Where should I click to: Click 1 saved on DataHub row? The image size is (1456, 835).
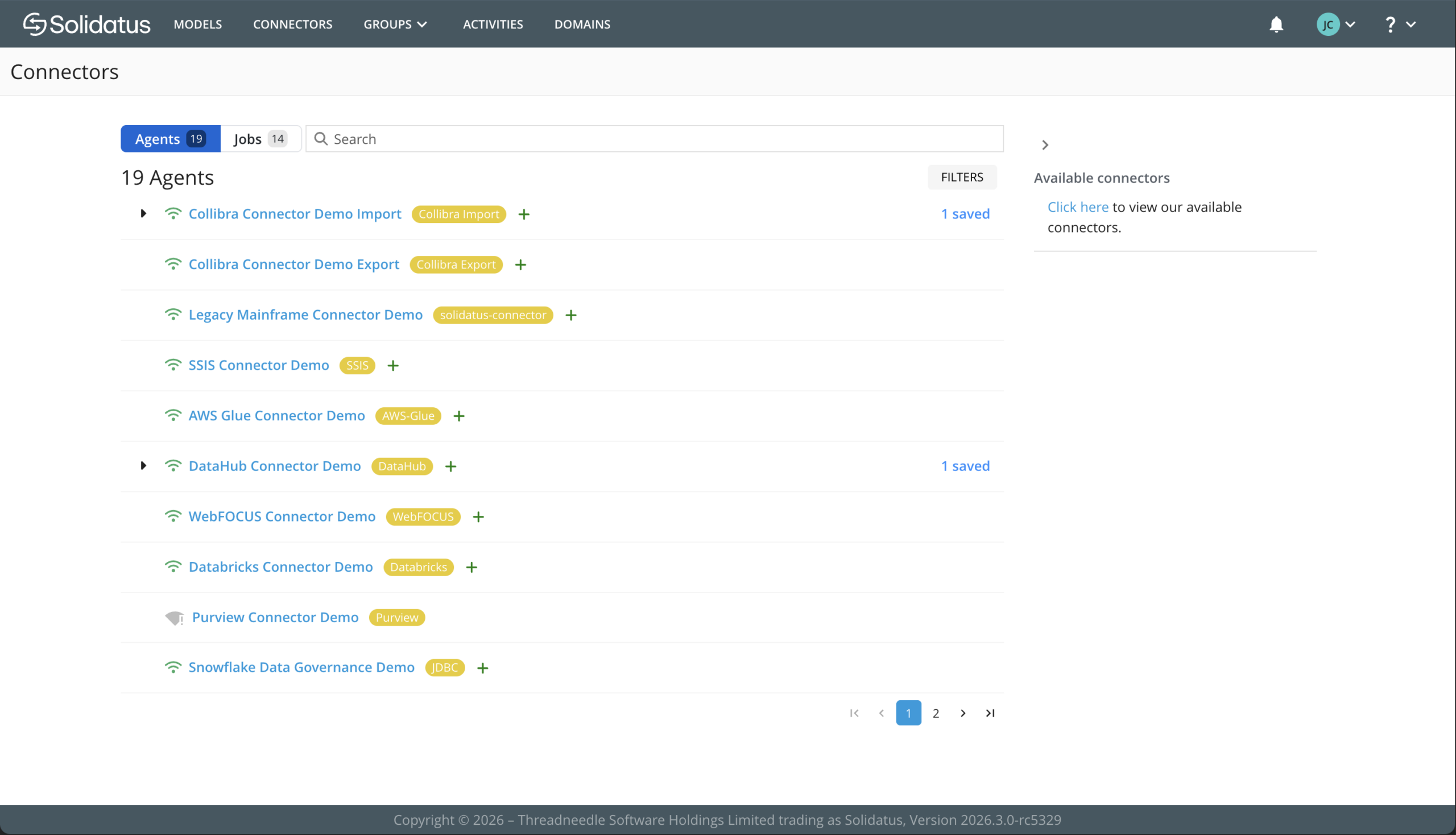coord(965,466)
